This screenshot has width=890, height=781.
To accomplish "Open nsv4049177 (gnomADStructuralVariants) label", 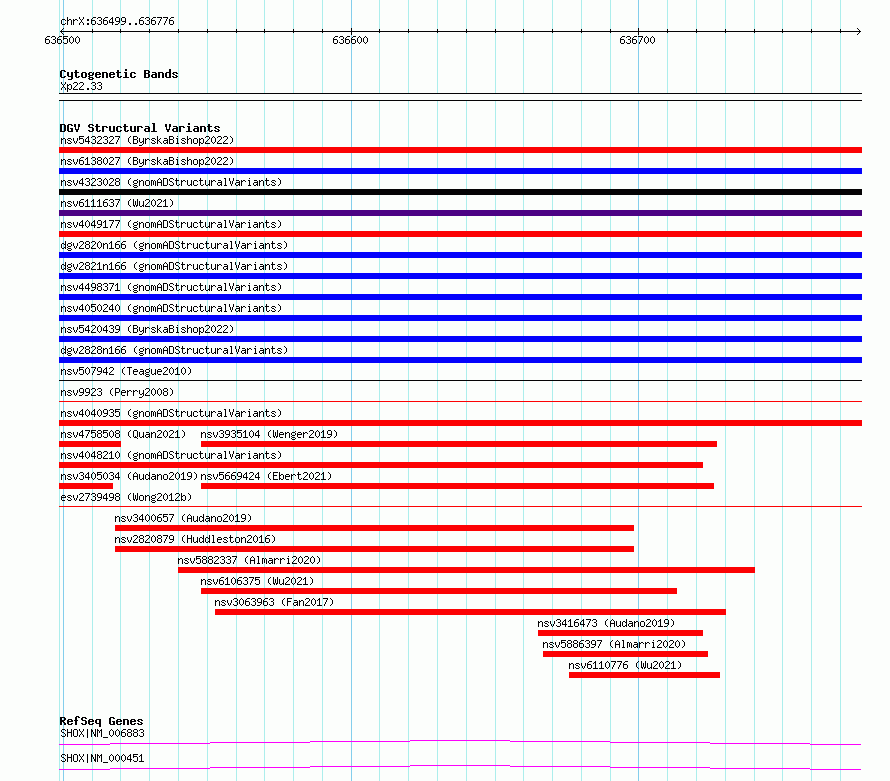I will [171, 224].
